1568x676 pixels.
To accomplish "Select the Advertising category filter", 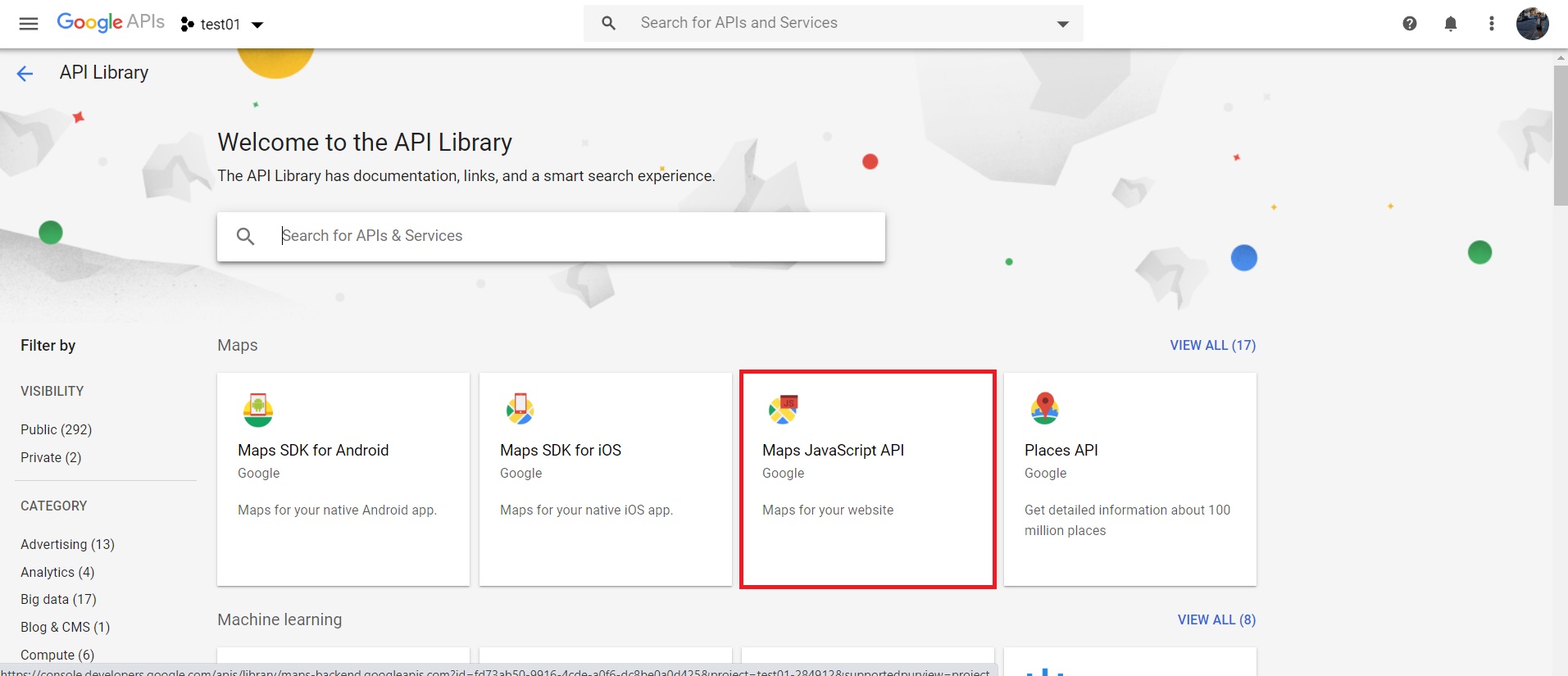I will (x=67, y=544).
